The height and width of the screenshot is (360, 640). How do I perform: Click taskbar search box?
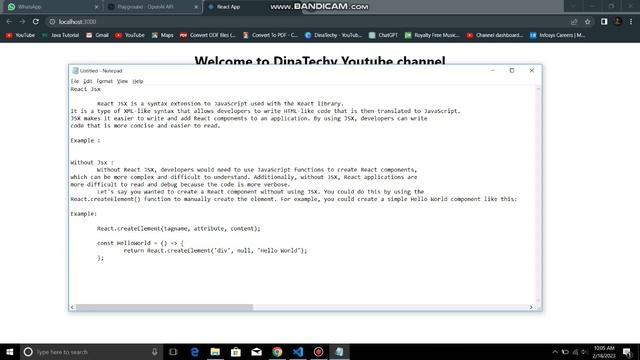click(x=91, y=352)
